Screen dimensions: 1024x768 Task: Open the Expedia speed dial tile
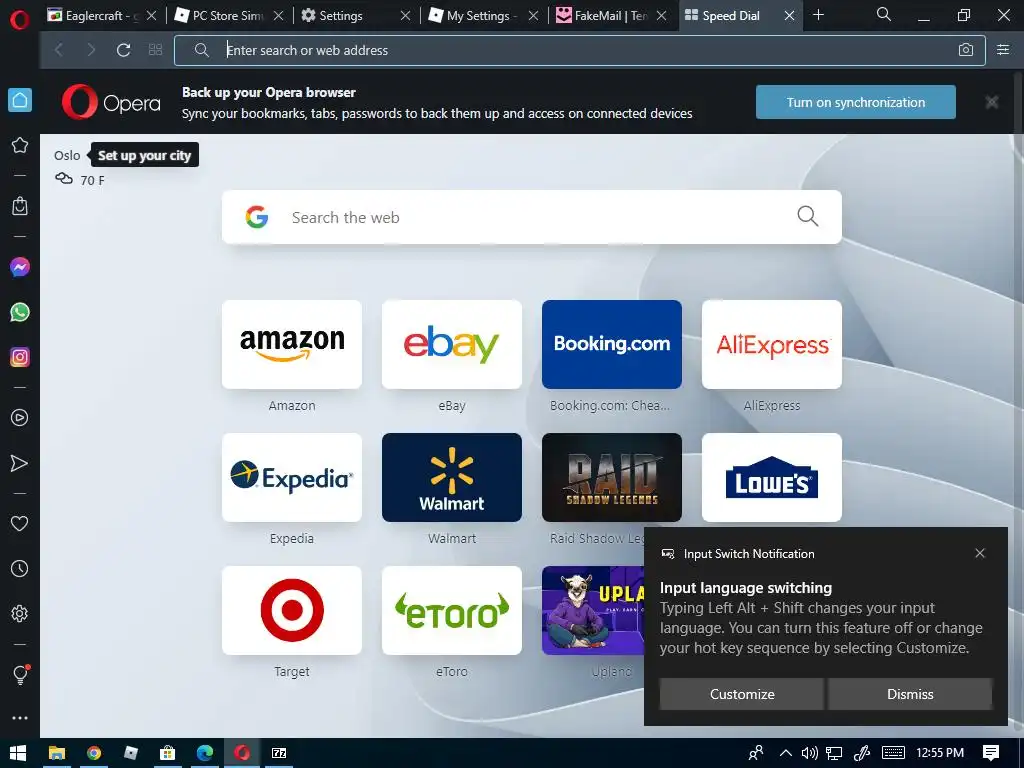point(292,477)
